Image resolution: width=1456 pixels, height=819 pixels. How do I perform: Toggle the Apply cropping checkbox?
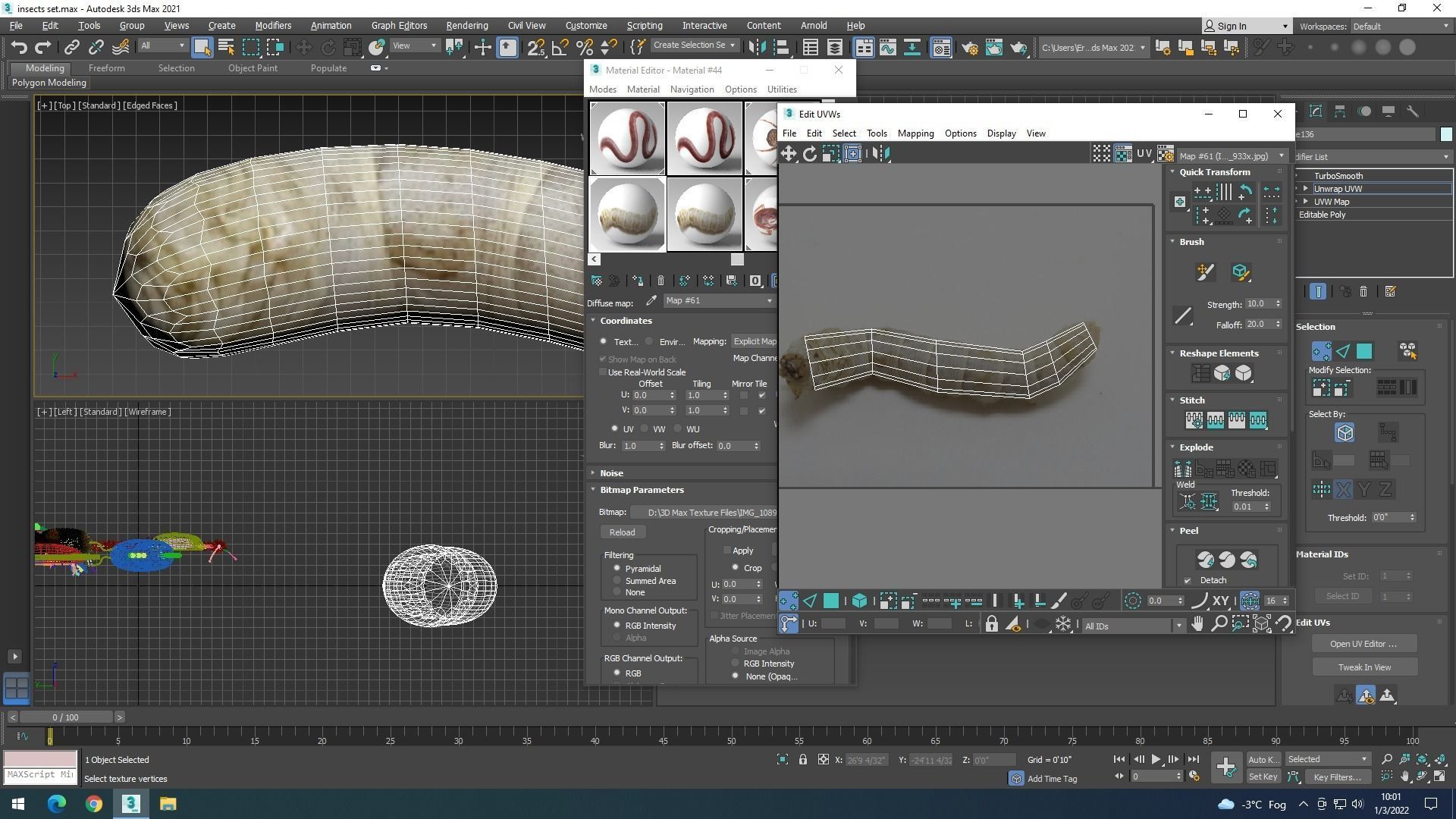click(x=727, y=551)
